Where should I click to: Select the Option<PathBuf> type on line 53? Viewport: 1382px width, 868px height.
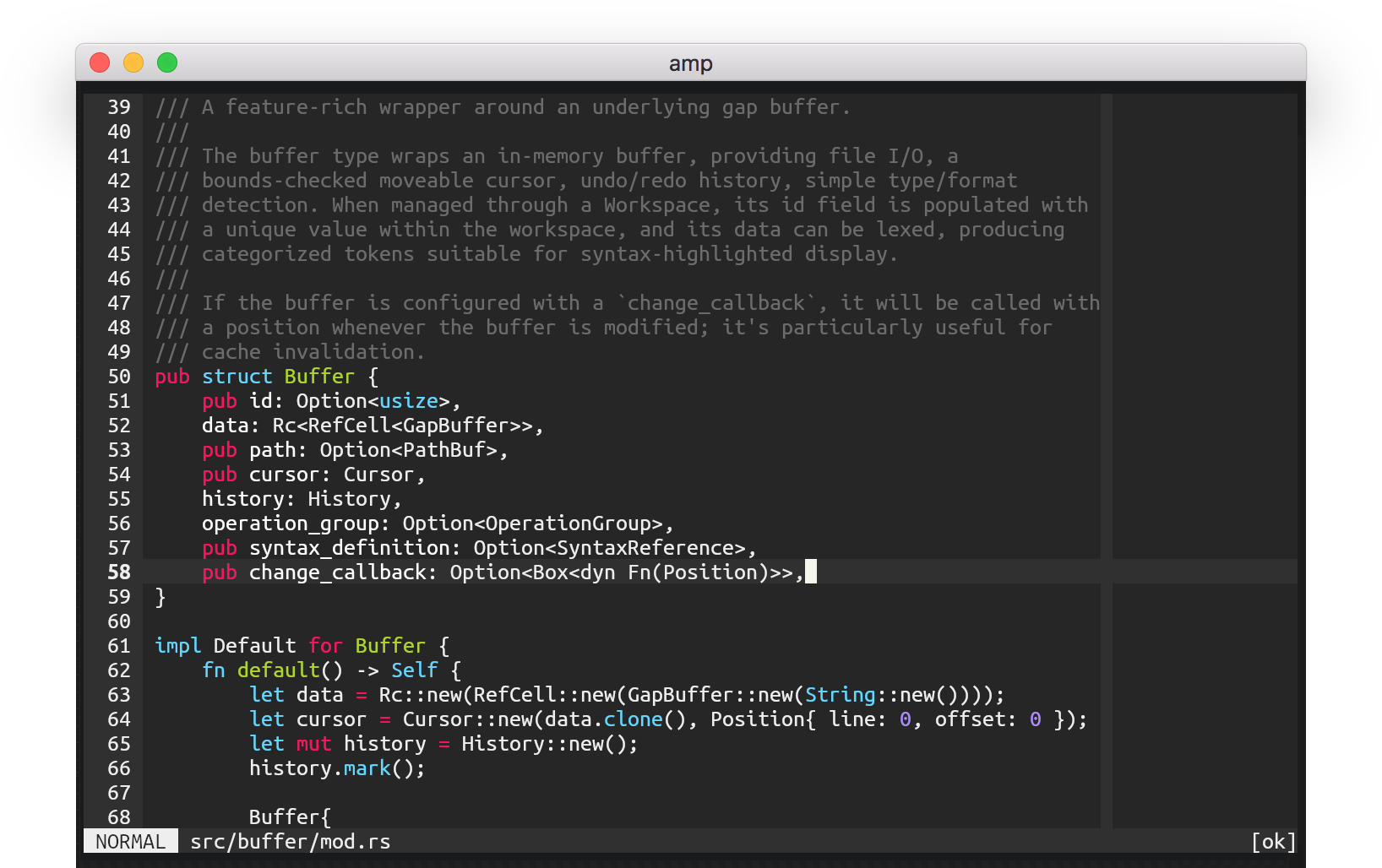(412, 450)
